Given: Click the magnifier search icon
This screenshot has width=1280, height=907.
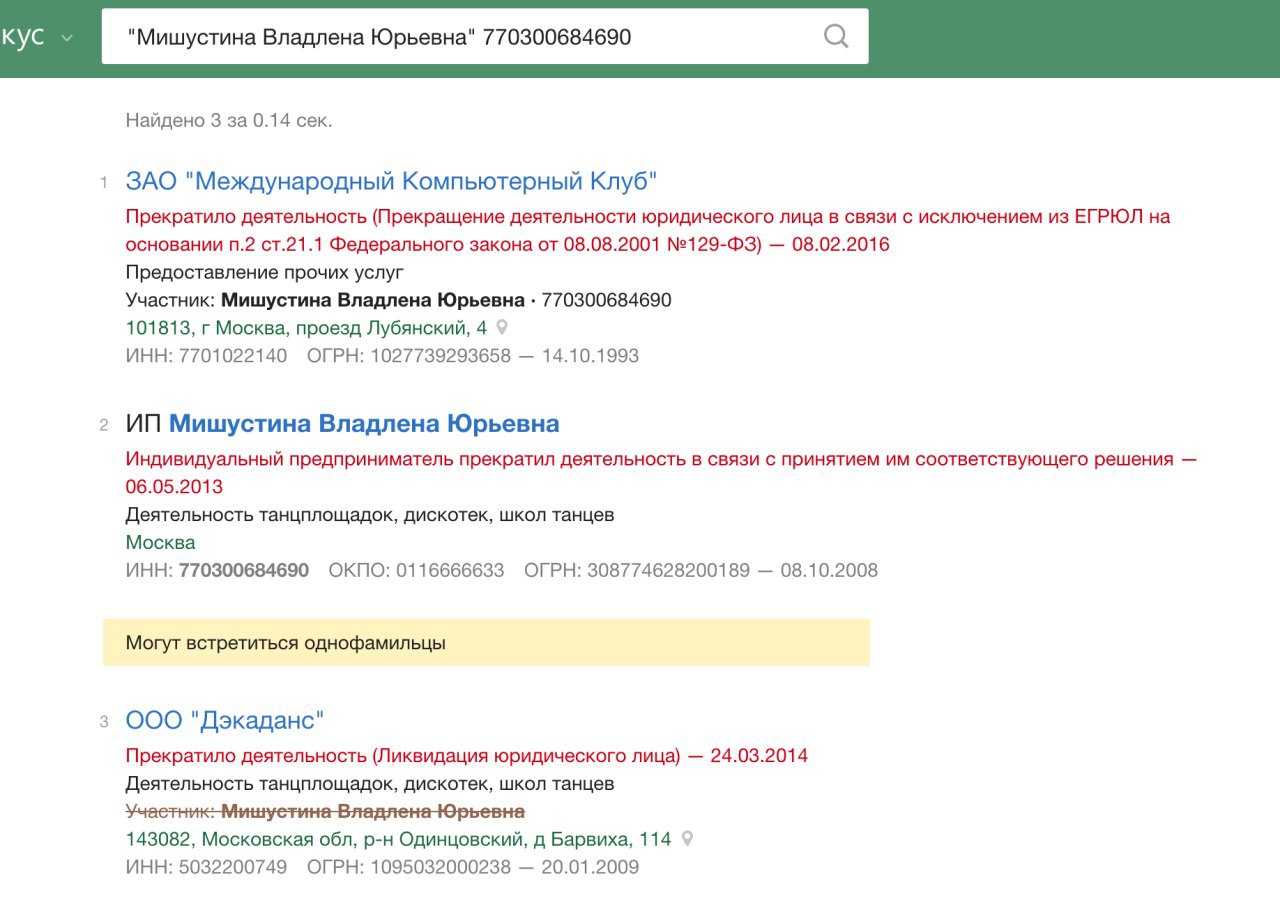Looking at the screenshot, I should tap(836, 37).
